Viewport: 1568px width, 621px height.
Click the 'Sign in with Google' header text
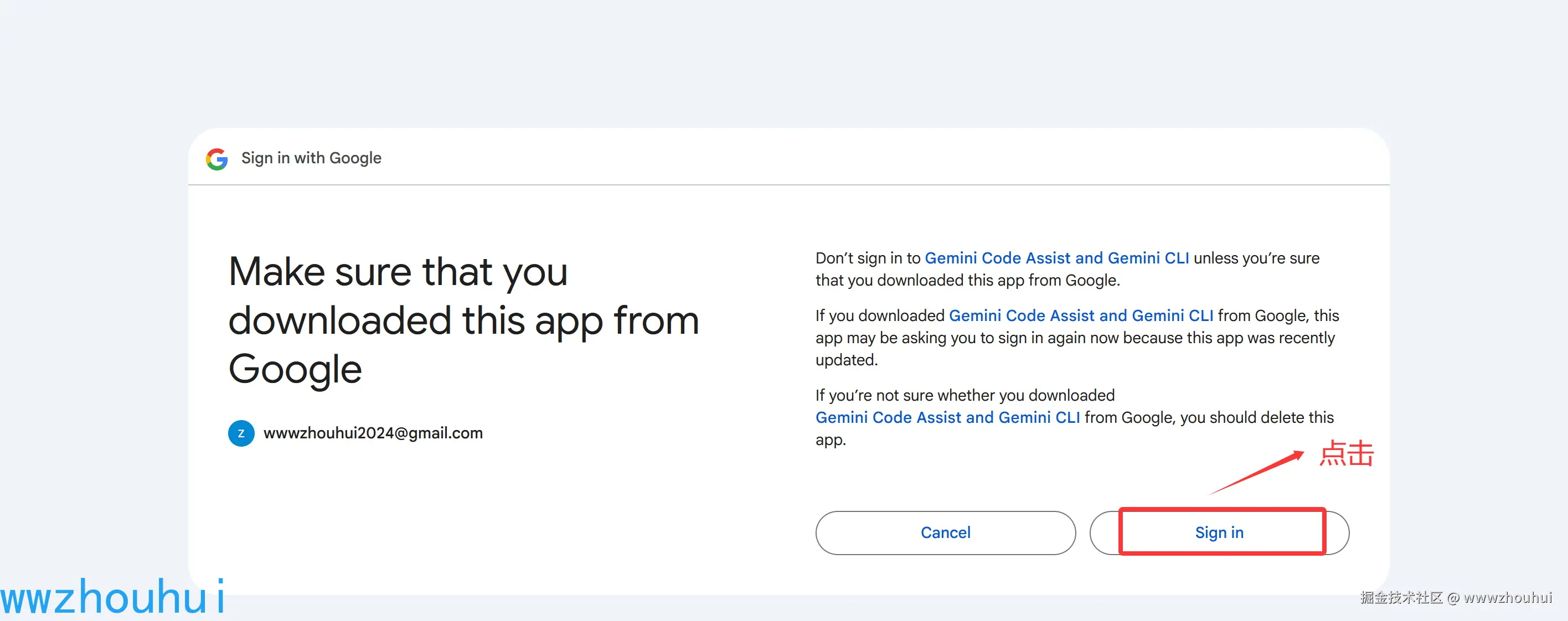pyautogui.click(x=311, y=158)
